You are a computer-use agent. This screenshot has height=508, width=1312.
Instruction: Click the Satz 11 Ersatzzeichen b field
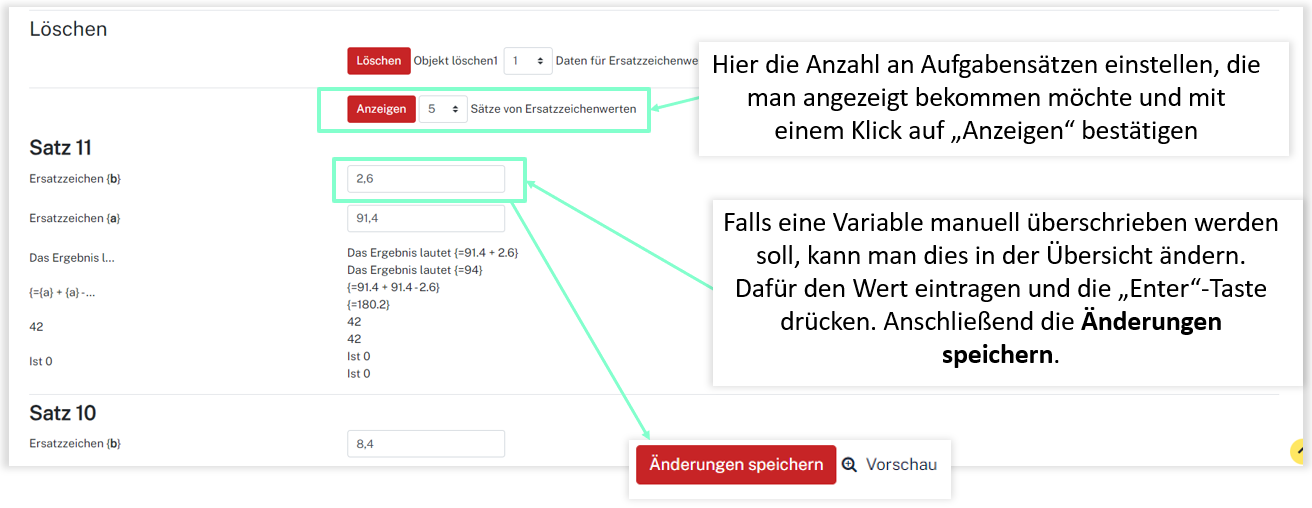coord(425,179)
